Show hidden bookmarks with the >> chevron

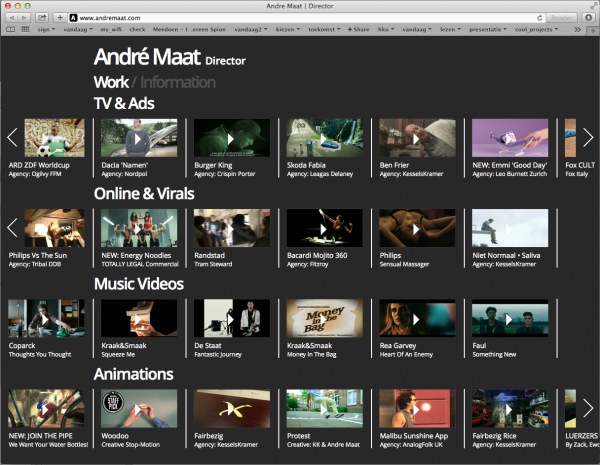pyautogui.click(x=592, y=31)
